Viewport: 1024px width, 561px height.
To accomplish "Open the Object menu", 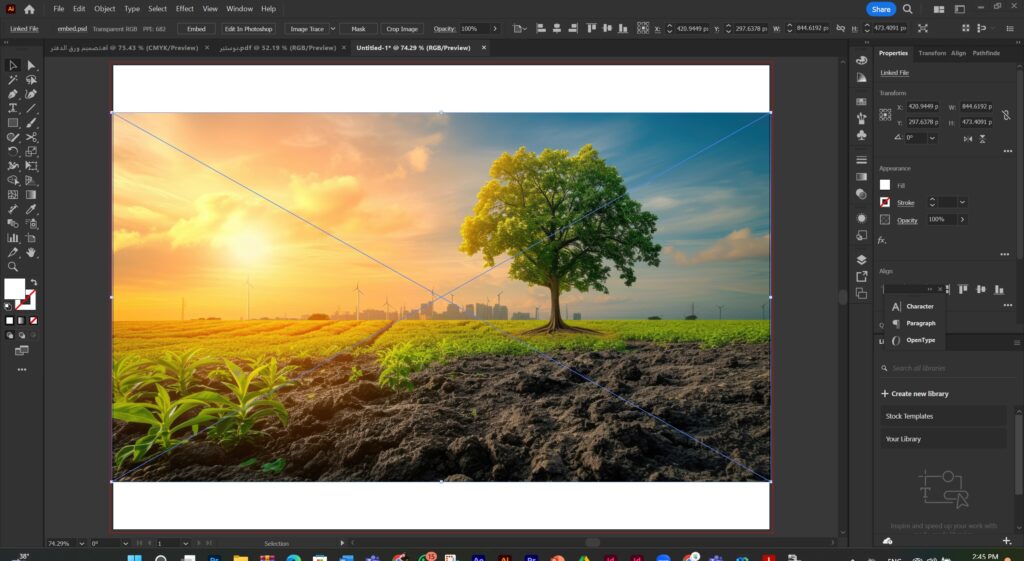I will [104, 9].
